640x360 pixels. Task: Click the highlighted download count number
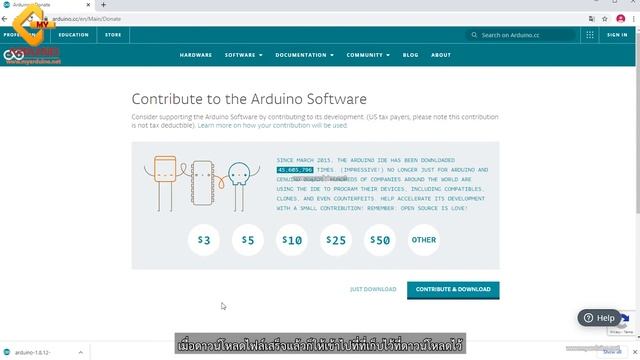point(295,170)
